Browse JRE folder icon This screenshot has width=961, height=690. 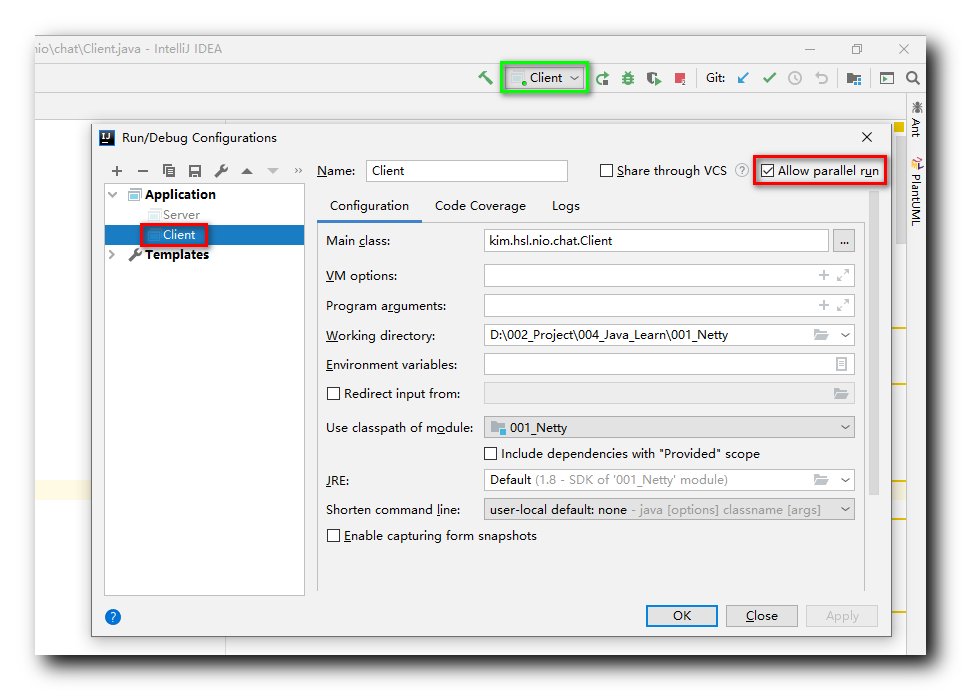pyautogui.click(x=821, y=480)
